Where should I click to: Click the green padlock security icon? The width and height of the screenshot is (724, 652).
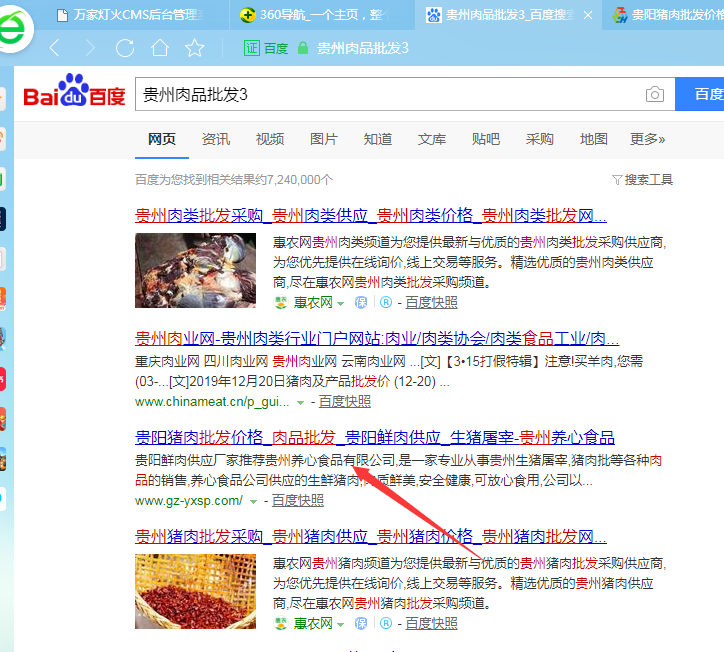[x=303, y=48]
